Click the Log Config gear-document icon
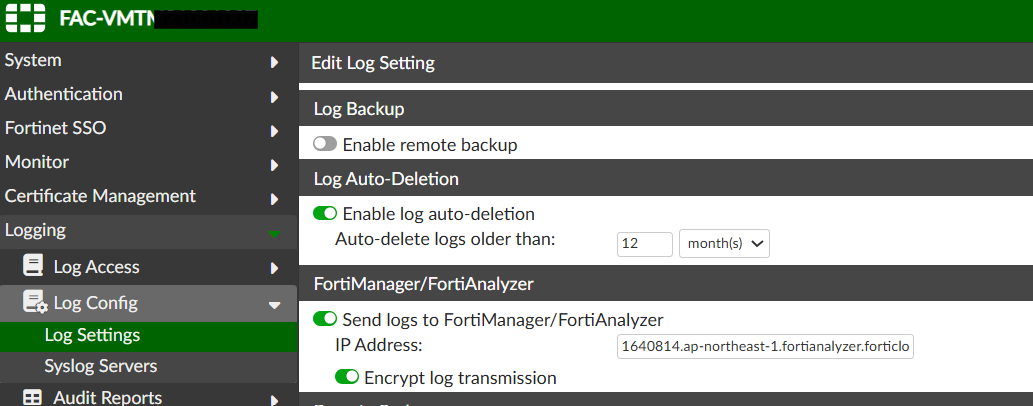 (35, 302)
